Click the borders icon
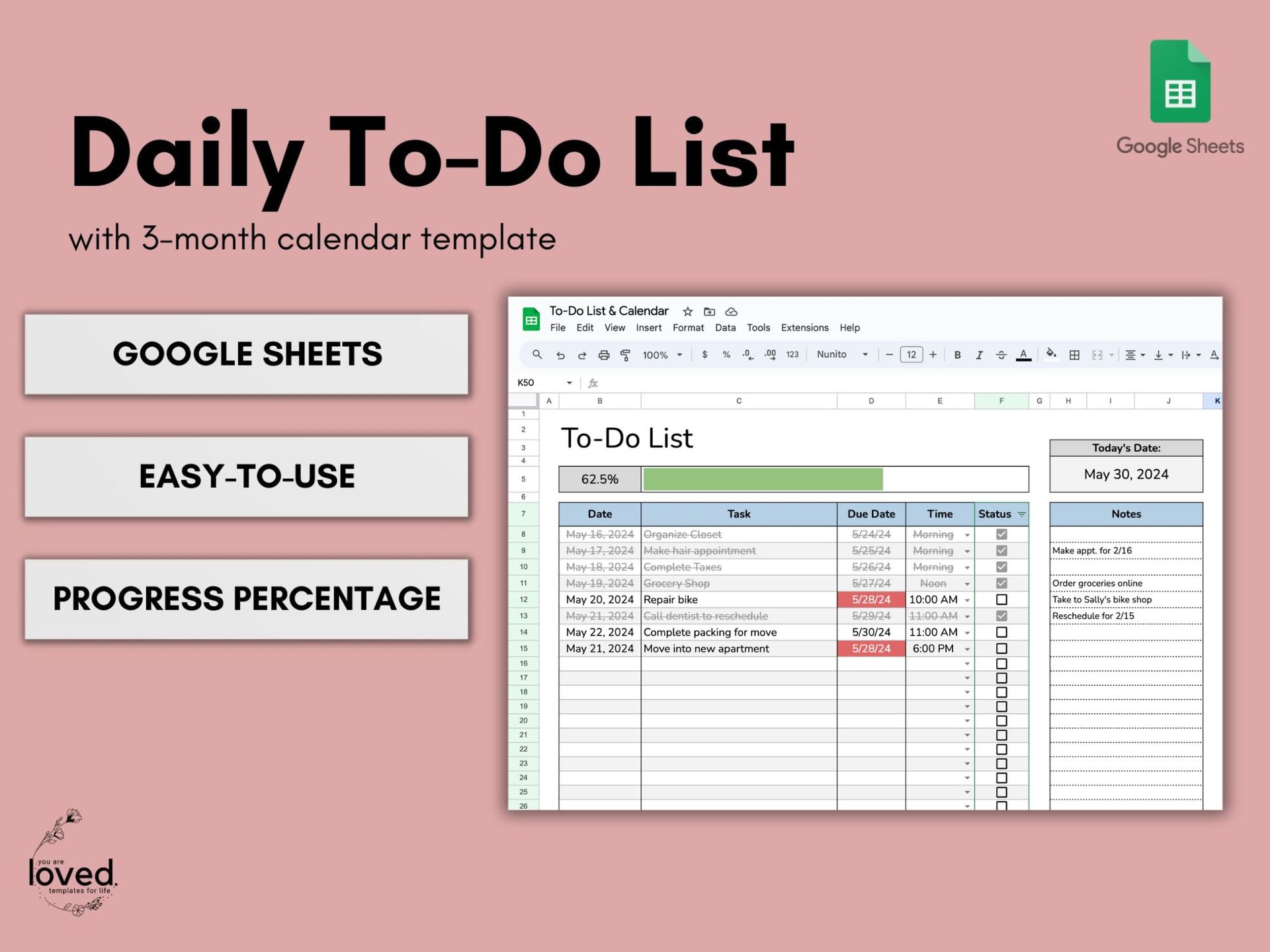The height and width of the screenshot is (952, 1270). pyautogui.click(x=1075, y=355)
